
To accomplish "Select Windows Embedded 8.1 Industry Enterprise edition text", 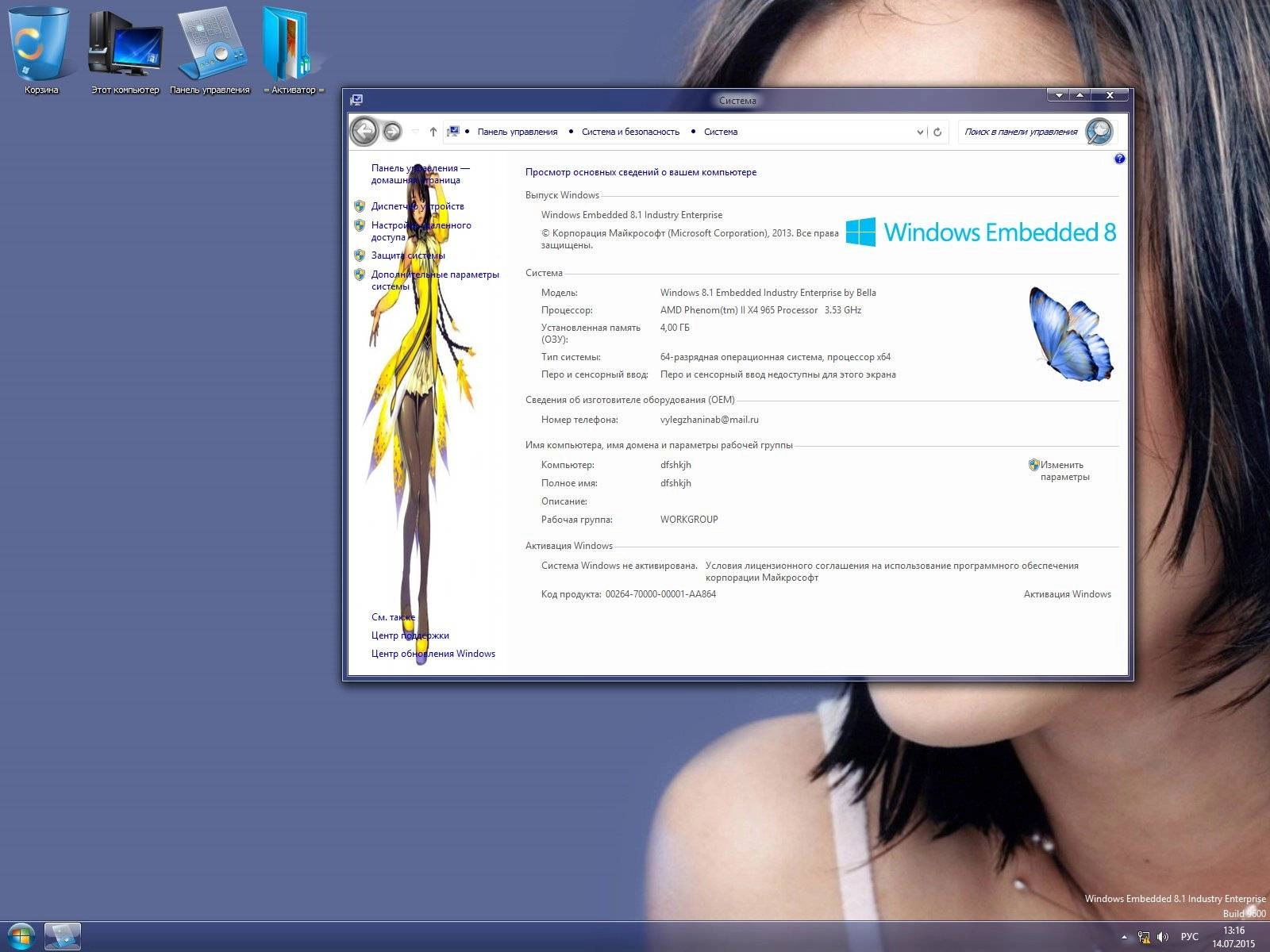I will point(632,215).
